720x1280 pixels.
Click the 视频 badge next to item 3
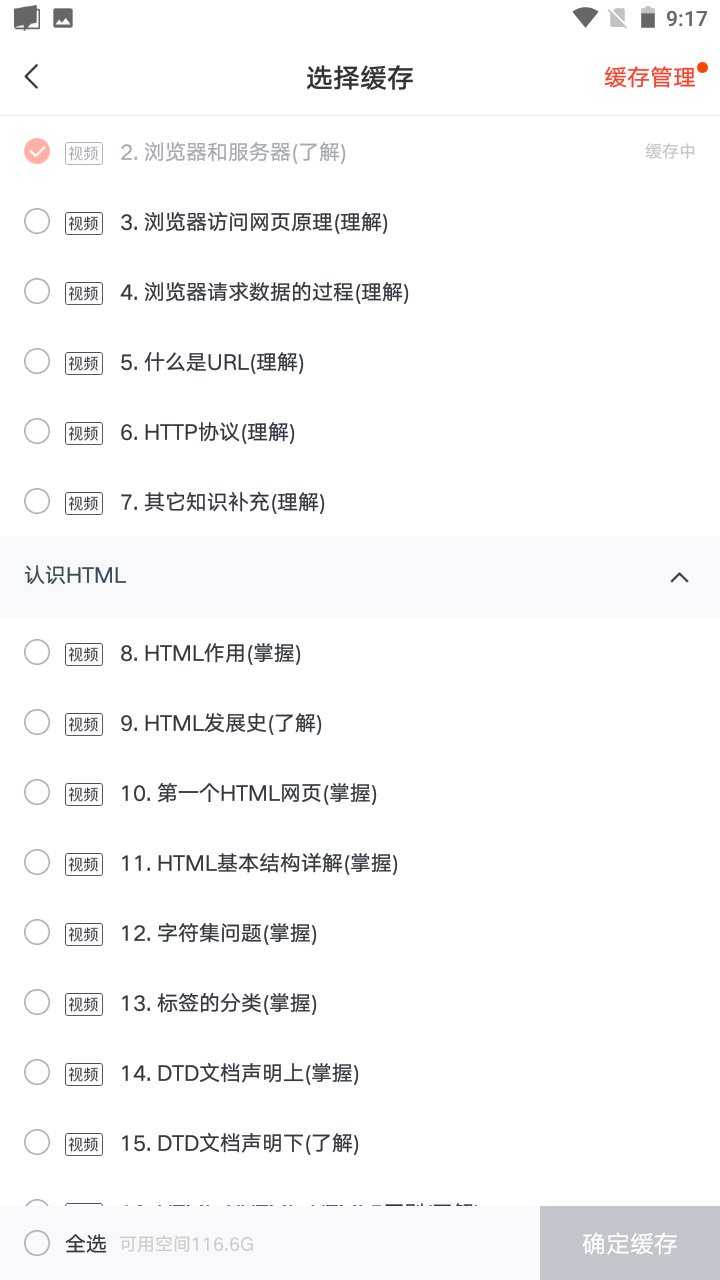point(83,223)
